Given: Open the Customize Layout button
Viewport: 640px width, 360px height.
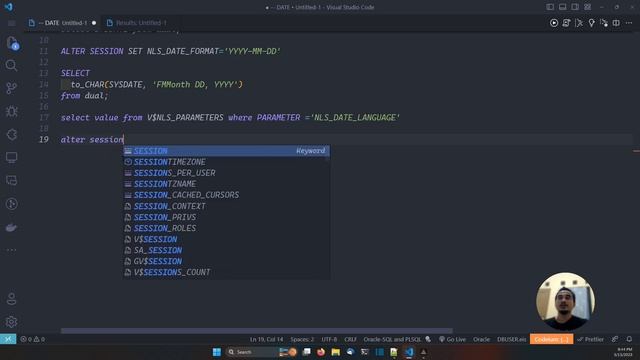Looking at the screenshot, I should coord(587,7).
